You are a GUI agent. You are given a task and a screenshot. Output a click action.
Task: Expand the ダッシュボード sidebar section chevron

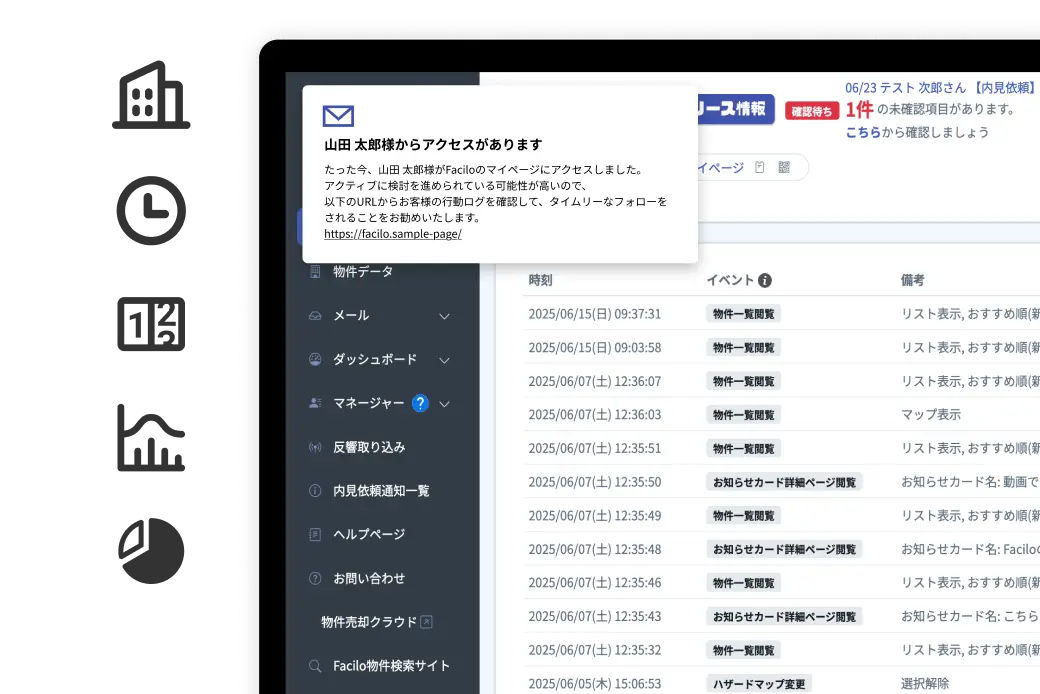click(x=445, y=360)
